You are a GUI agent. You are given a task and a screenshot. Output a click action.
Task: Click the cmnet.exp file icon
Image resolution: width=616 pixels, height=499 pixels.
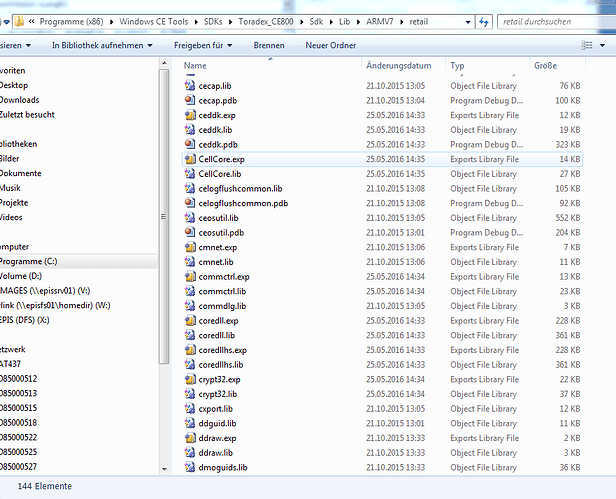point(190,247)
